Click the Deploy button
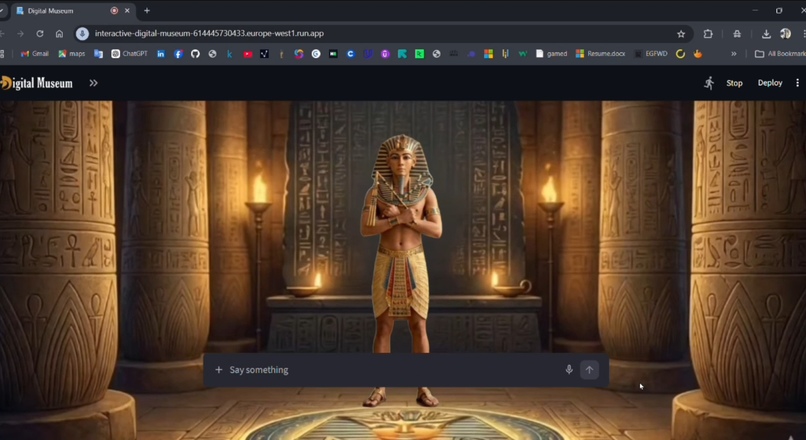Viewport: 806px width, 440px height. point(770,83)
